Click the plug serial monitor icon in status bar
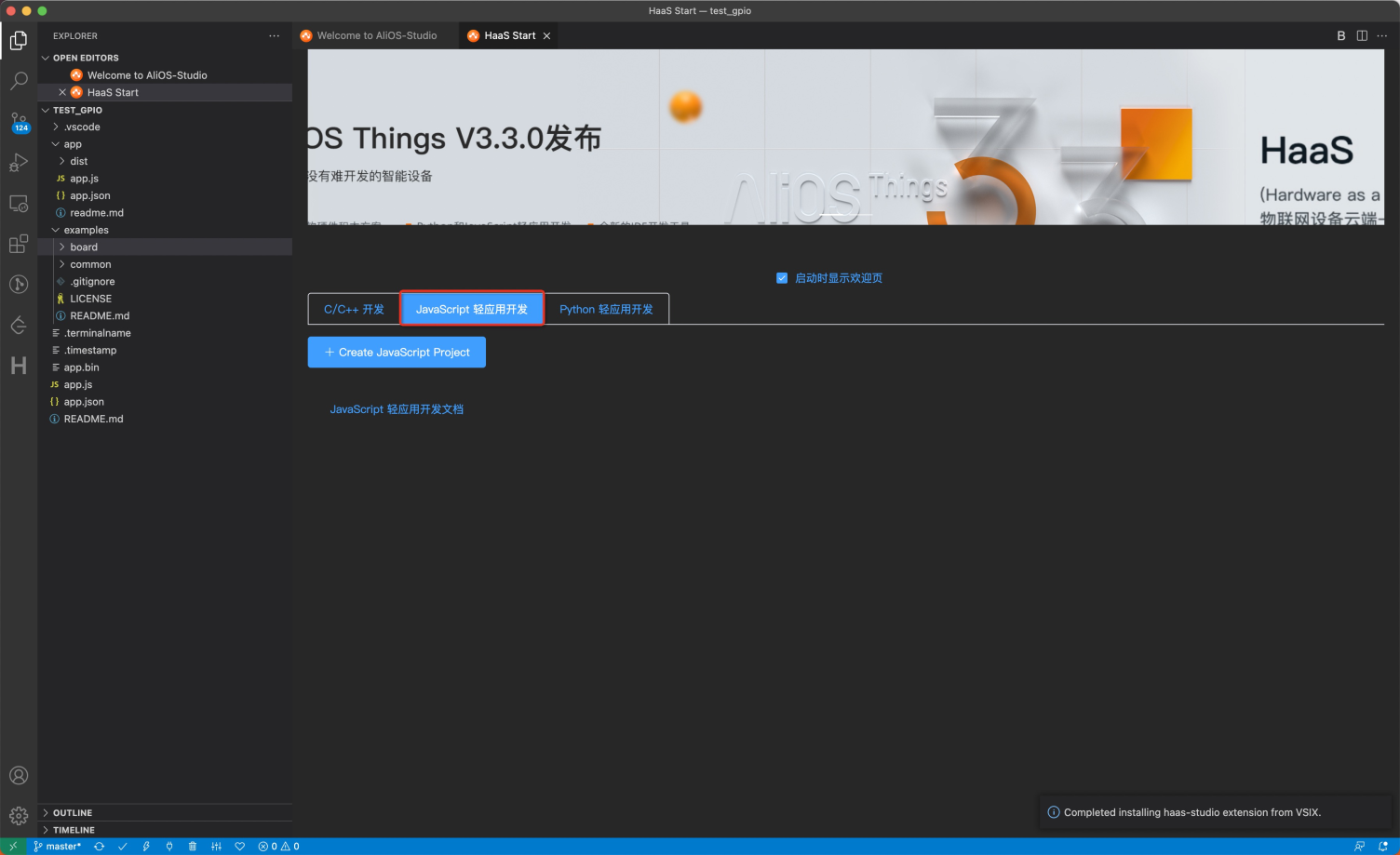1400x855 pixels. (x=169, y=847)
